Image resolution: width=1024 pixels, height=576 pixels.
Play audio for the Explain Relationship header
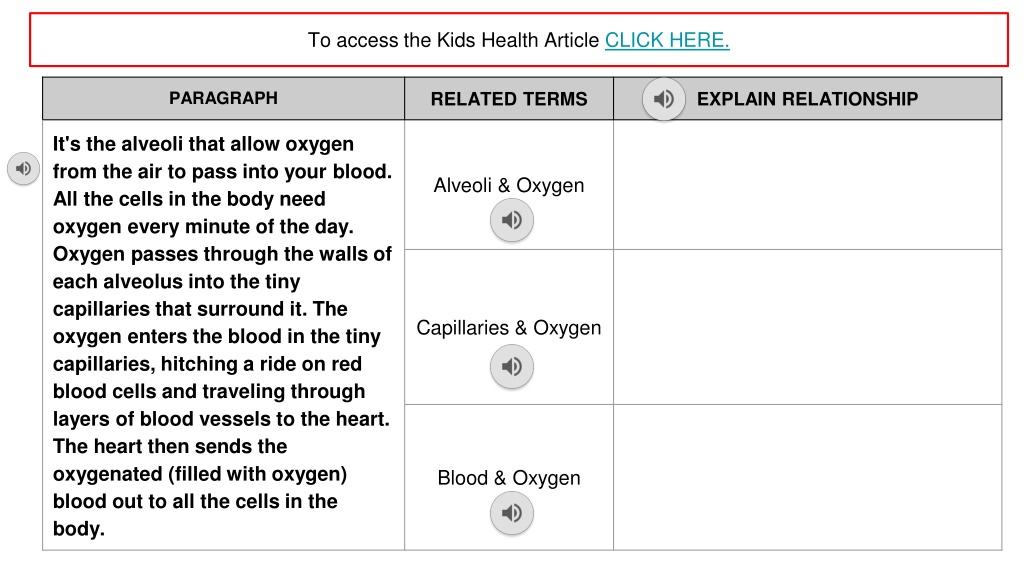coord(664,99)
